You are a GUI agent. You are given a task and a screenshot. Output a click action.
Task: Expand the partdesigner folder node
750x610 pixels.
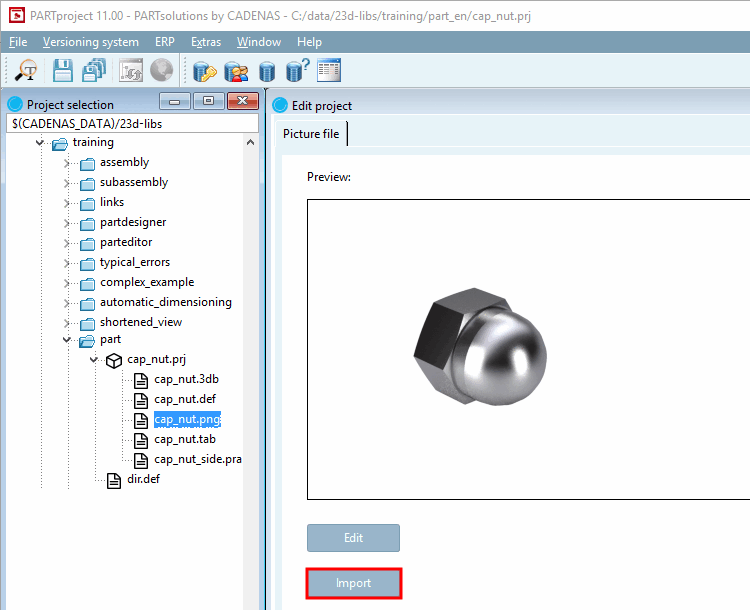pyautogui.click(x=66, y=223)
